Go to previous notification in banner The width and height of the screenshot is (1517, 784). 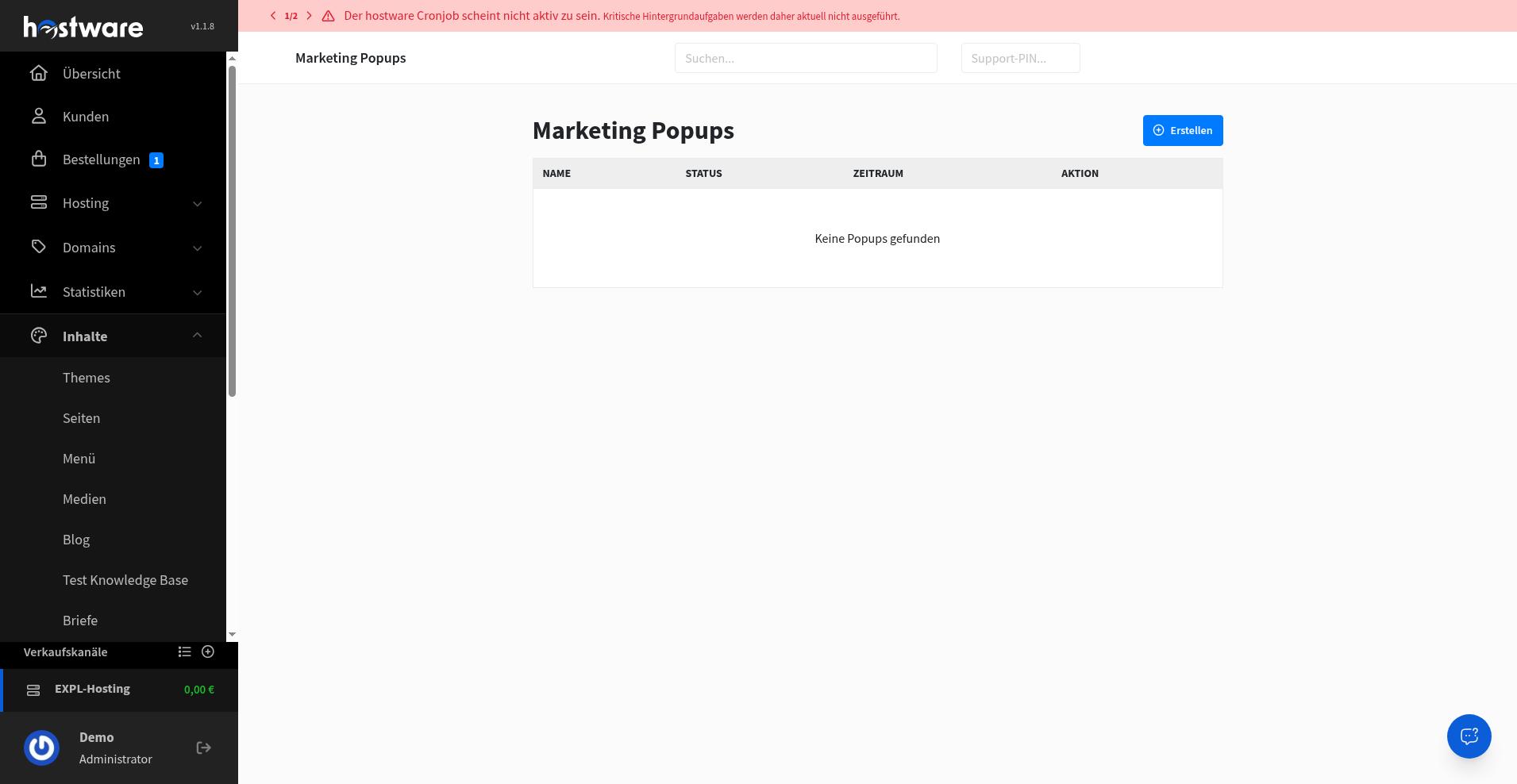[273, 16]
